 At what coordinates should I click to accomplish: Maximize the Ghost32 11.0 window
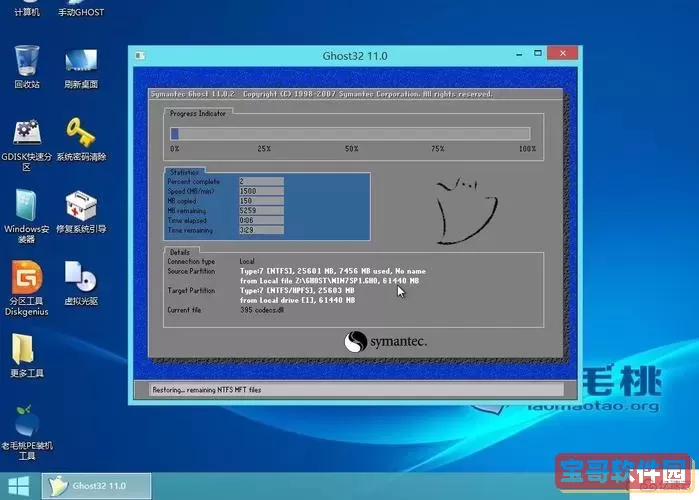538,53
